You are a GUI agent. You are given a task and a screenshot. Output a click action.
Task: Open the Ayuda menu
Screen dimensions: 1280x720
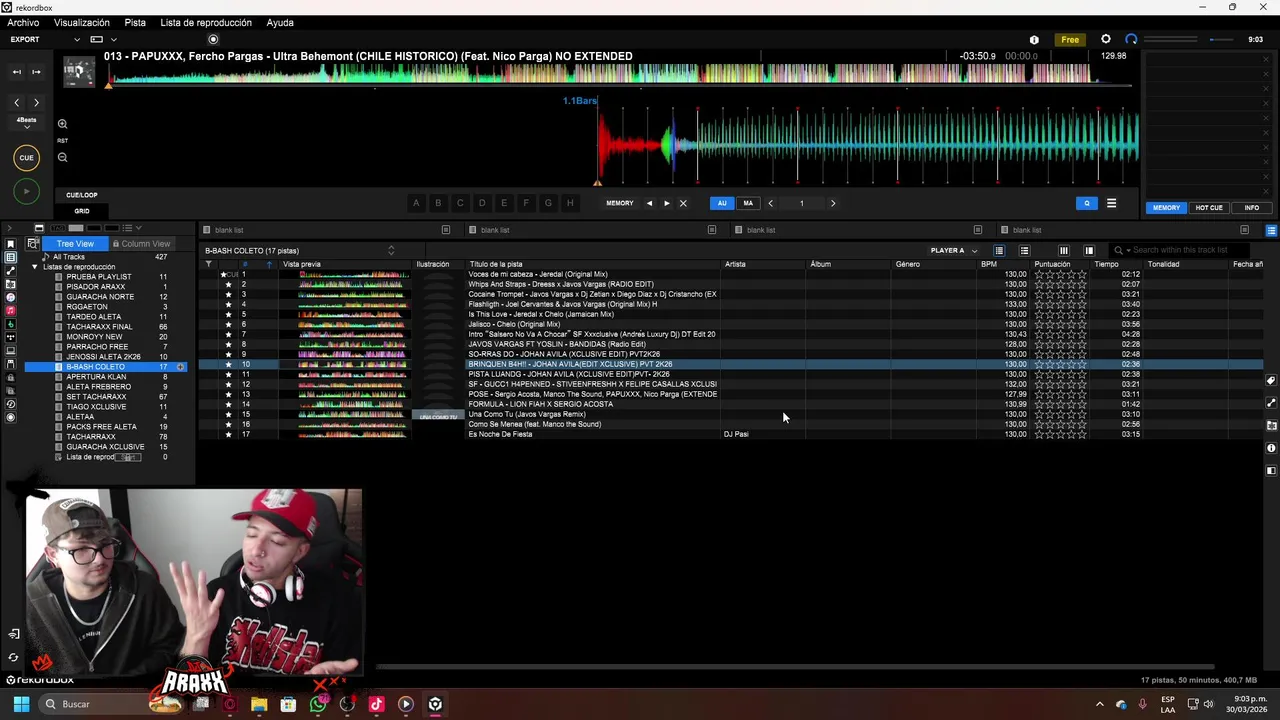tap(280, 22)
